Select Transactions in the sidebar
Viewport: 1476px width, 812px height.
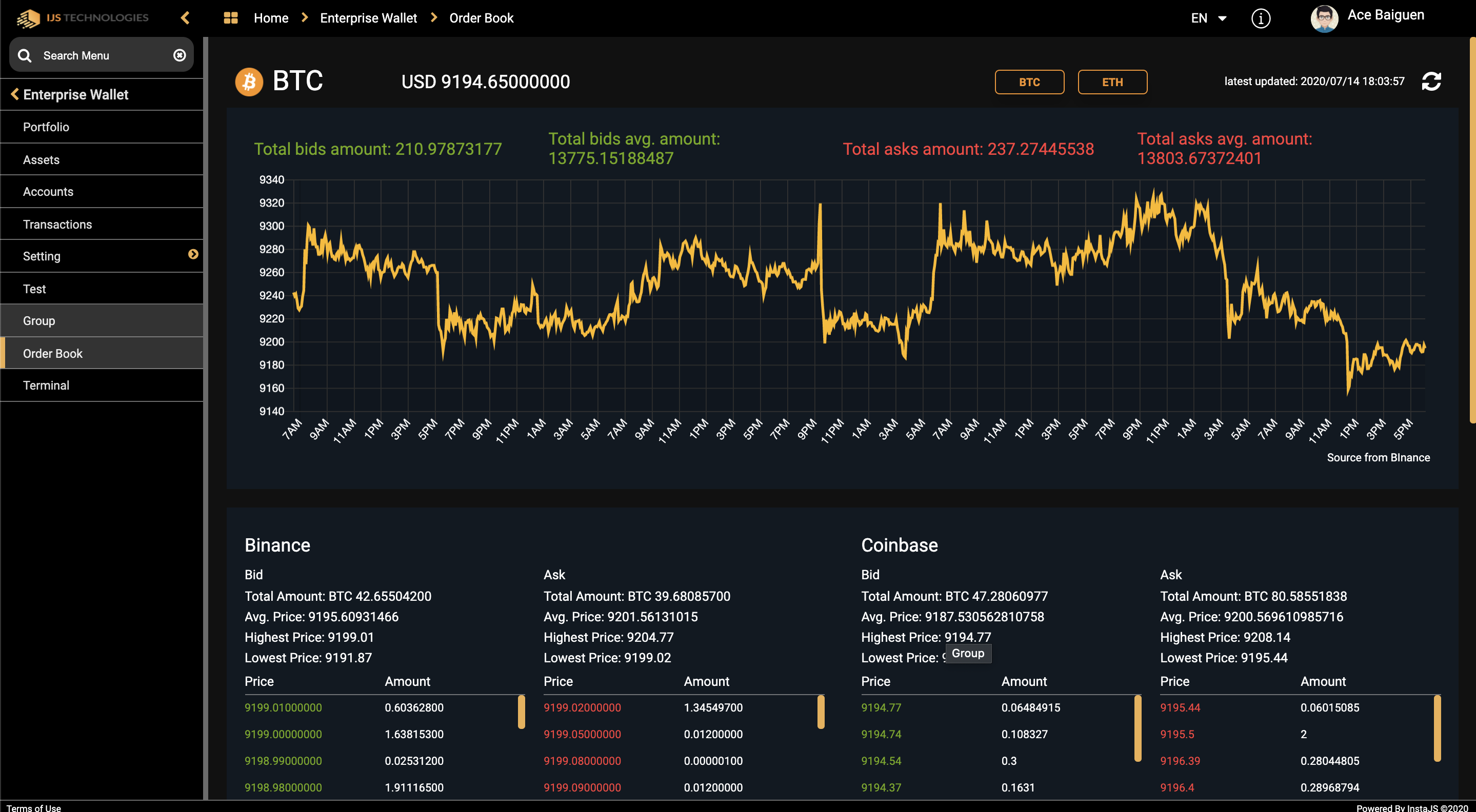57,225
